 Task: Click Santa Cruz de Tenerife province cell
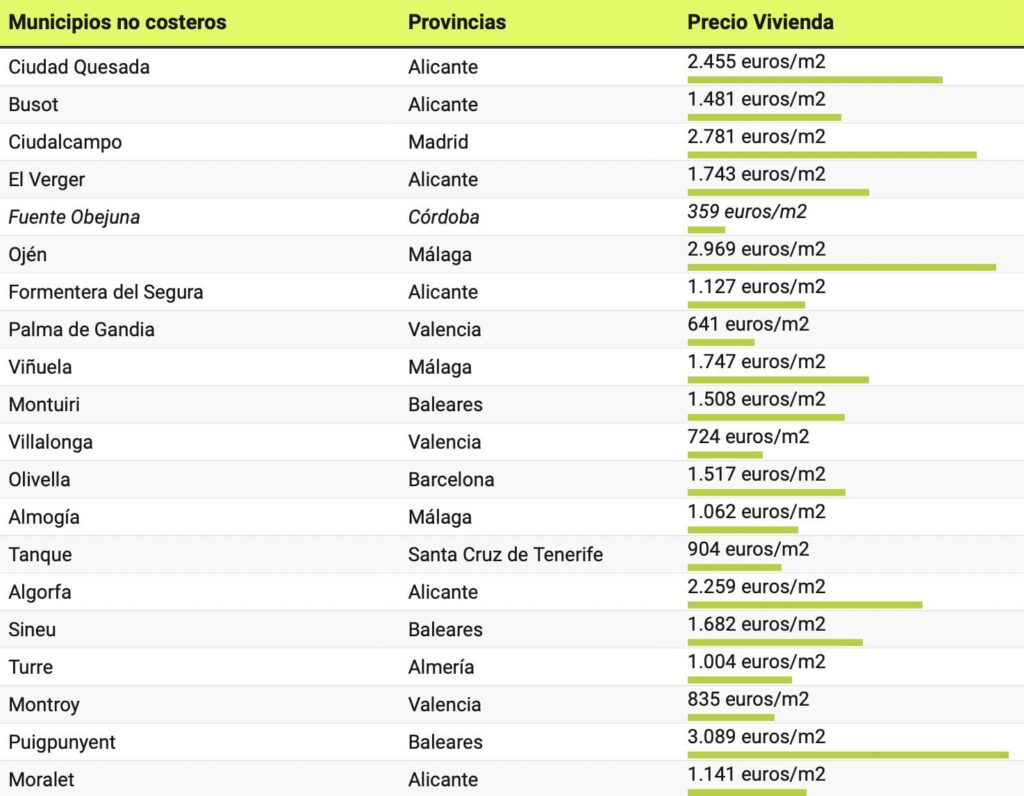(505, 554)
